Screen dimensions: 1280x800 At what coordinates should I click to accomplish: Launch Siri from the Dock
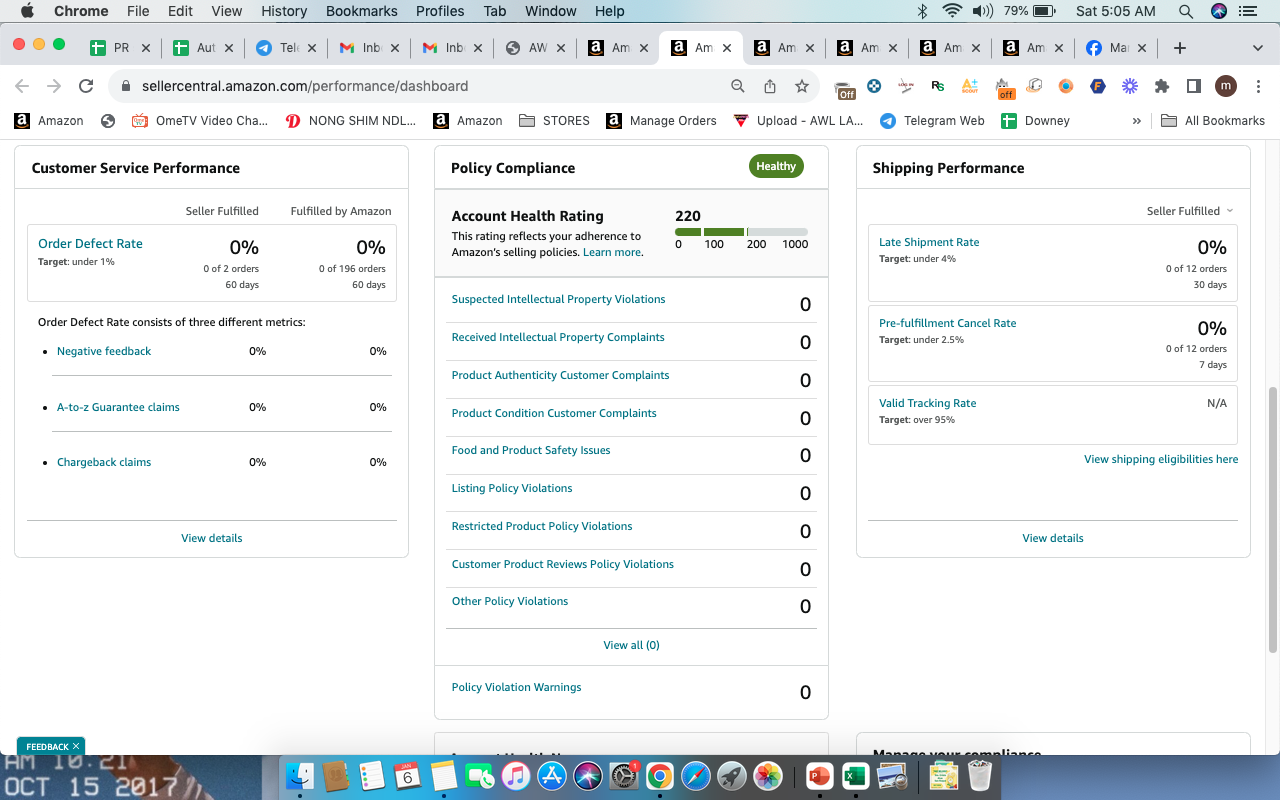click(x=587, y=776)
